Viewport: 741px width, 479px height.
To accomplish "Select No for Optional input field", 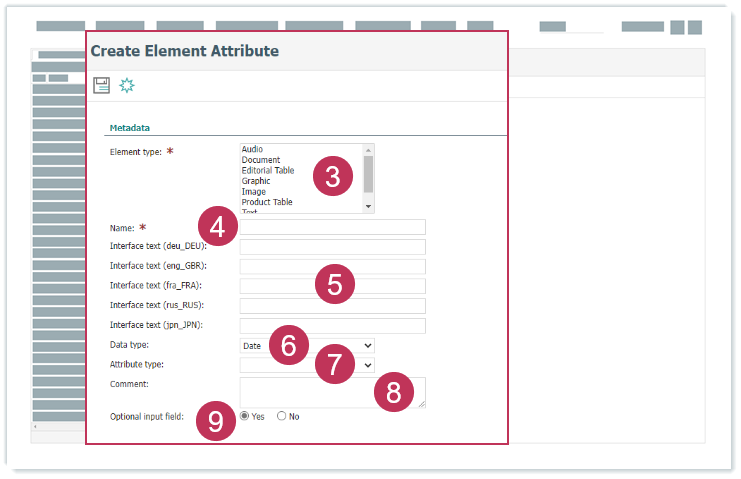I will [x=282, y=416].
